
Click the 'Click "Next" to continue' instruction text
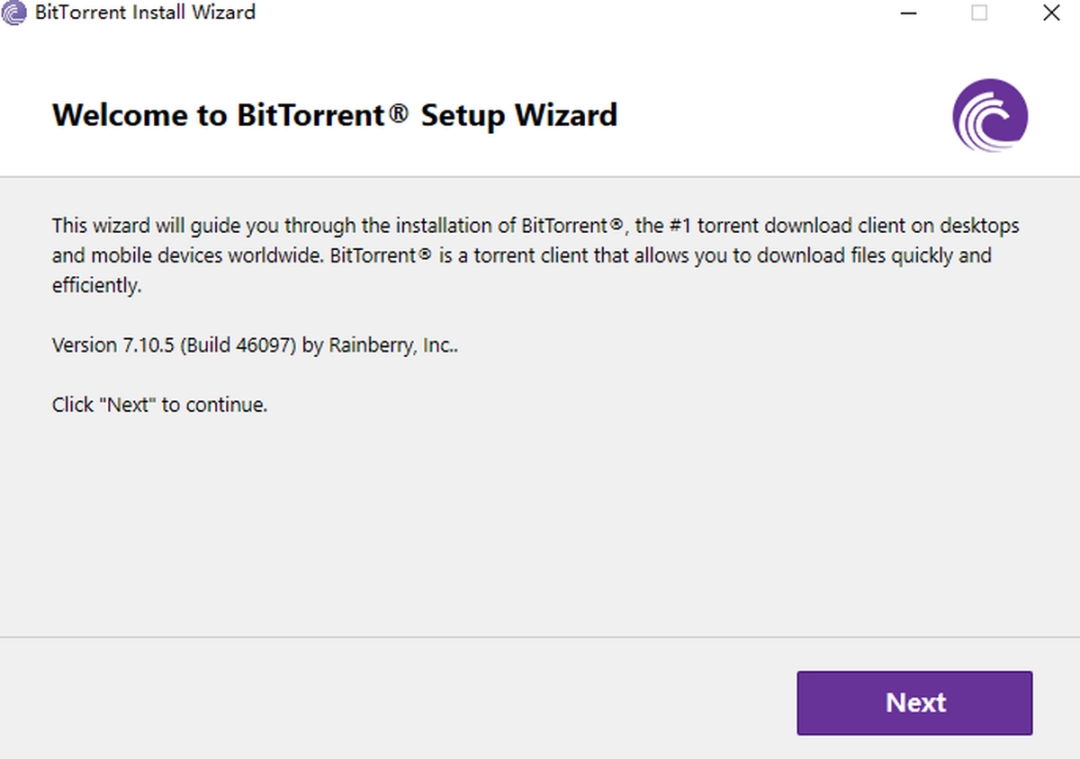tap(159, 404)
